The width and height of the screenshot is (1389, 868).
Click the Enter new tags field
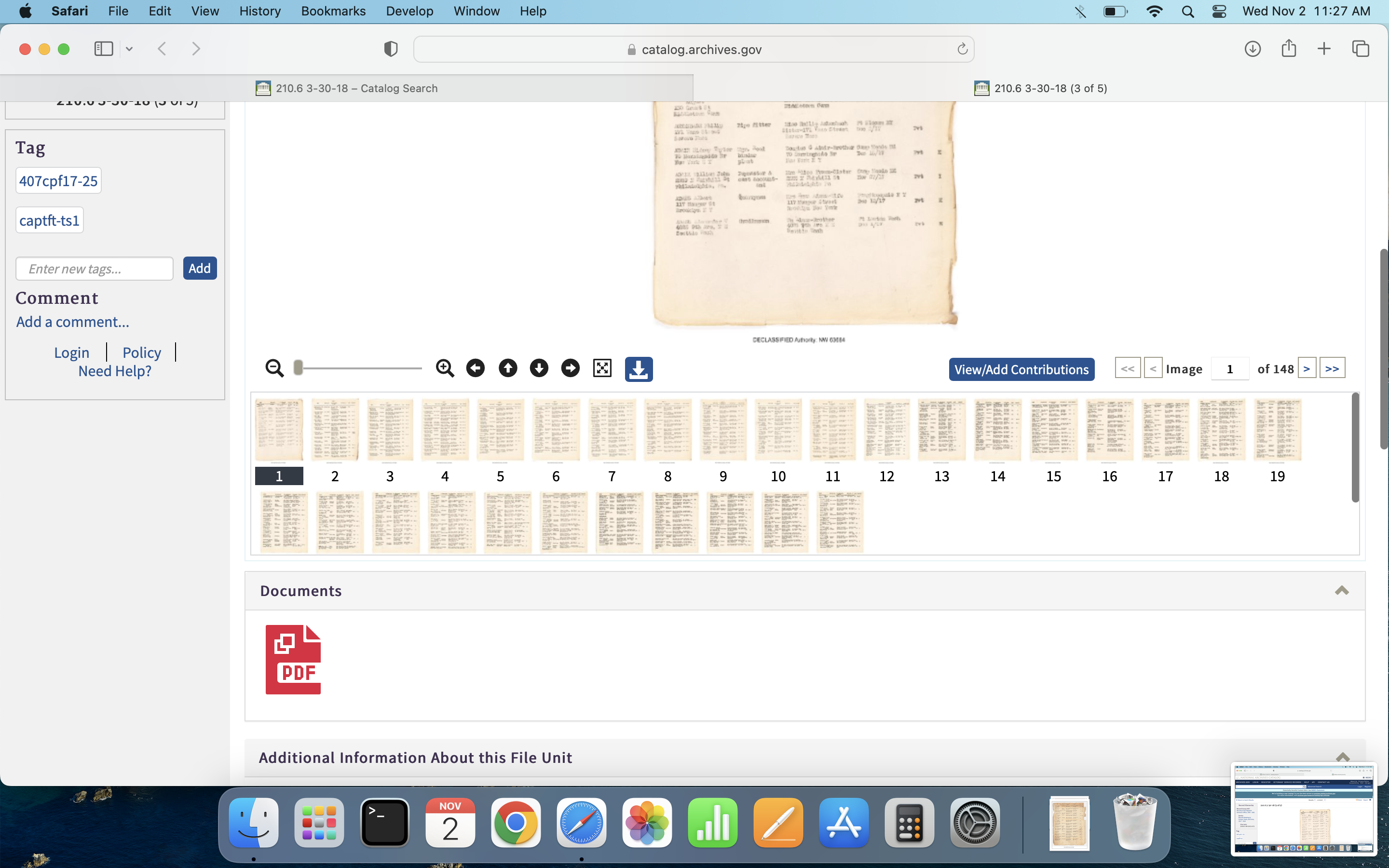click(94, 269)
